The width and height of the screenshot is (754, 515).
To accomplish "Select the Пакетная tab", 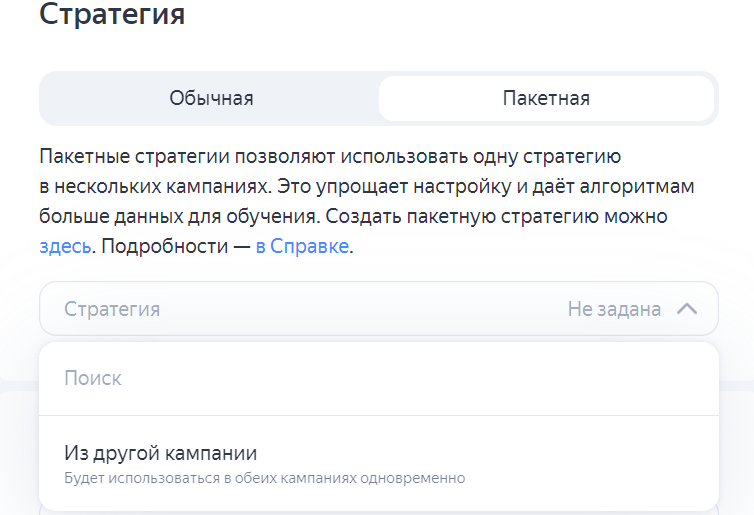I will pyautogui.click(x=546, y=98).
